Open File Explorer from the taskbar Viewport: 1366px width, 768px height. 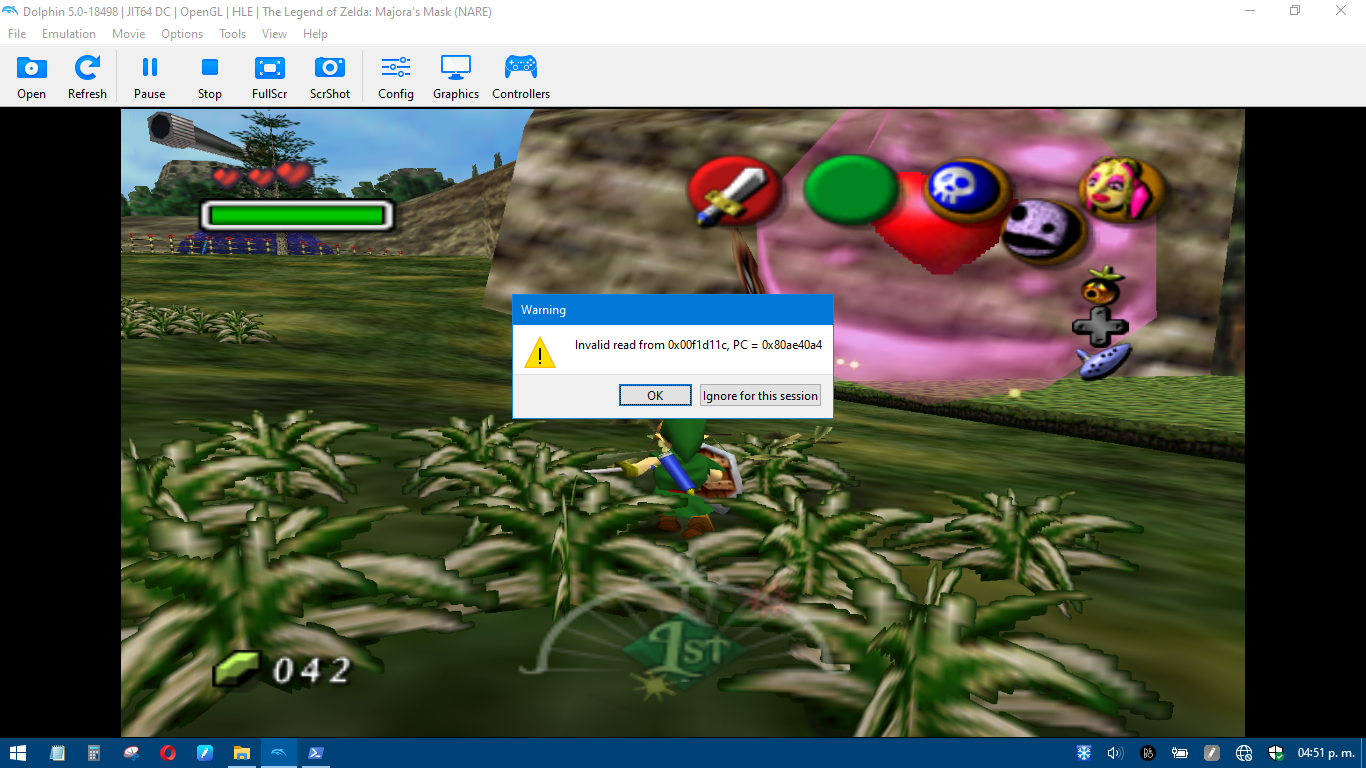point(242,753)
